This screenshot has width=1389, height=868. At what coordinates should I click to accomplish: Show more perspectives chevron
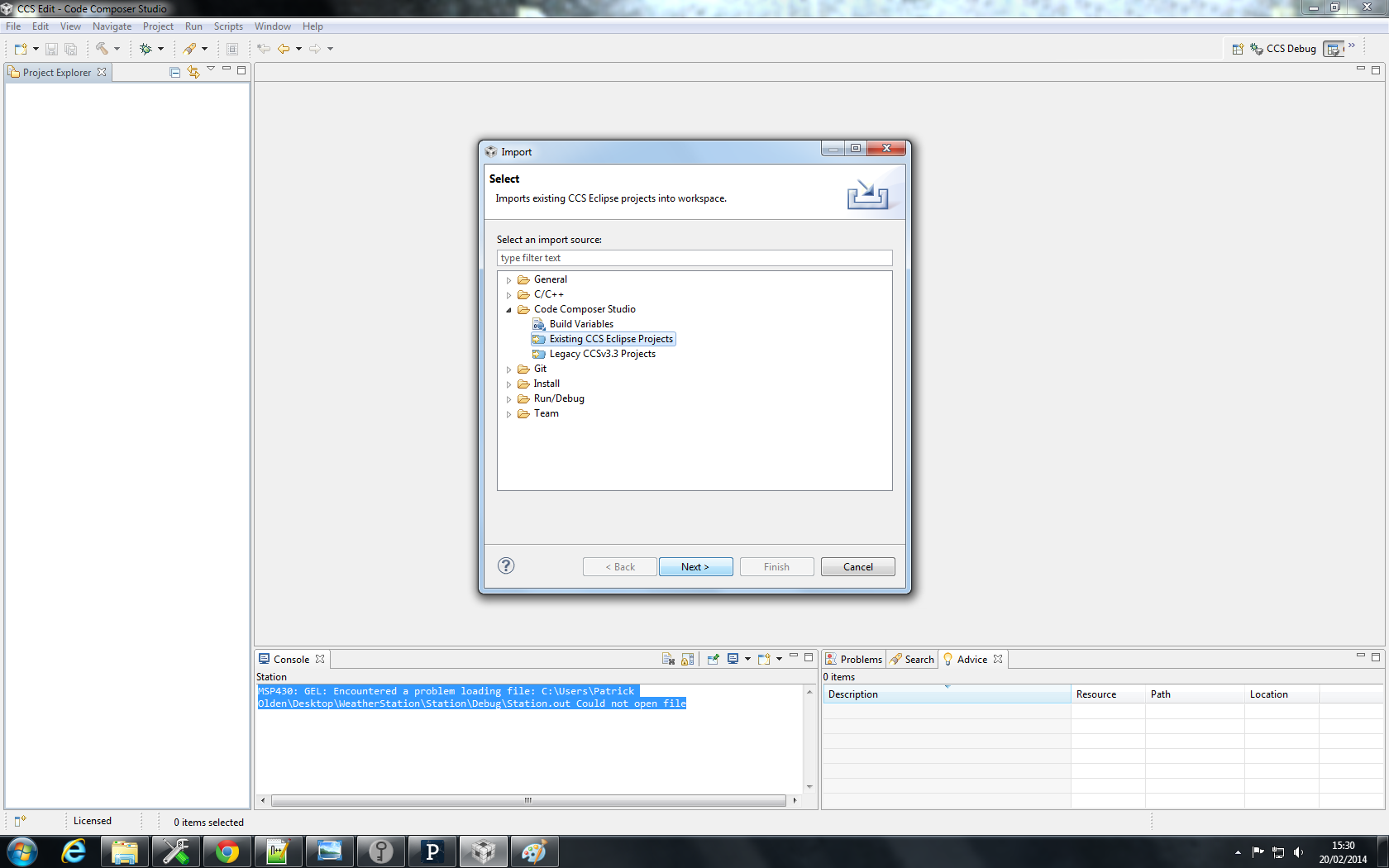coord(1352,45)
